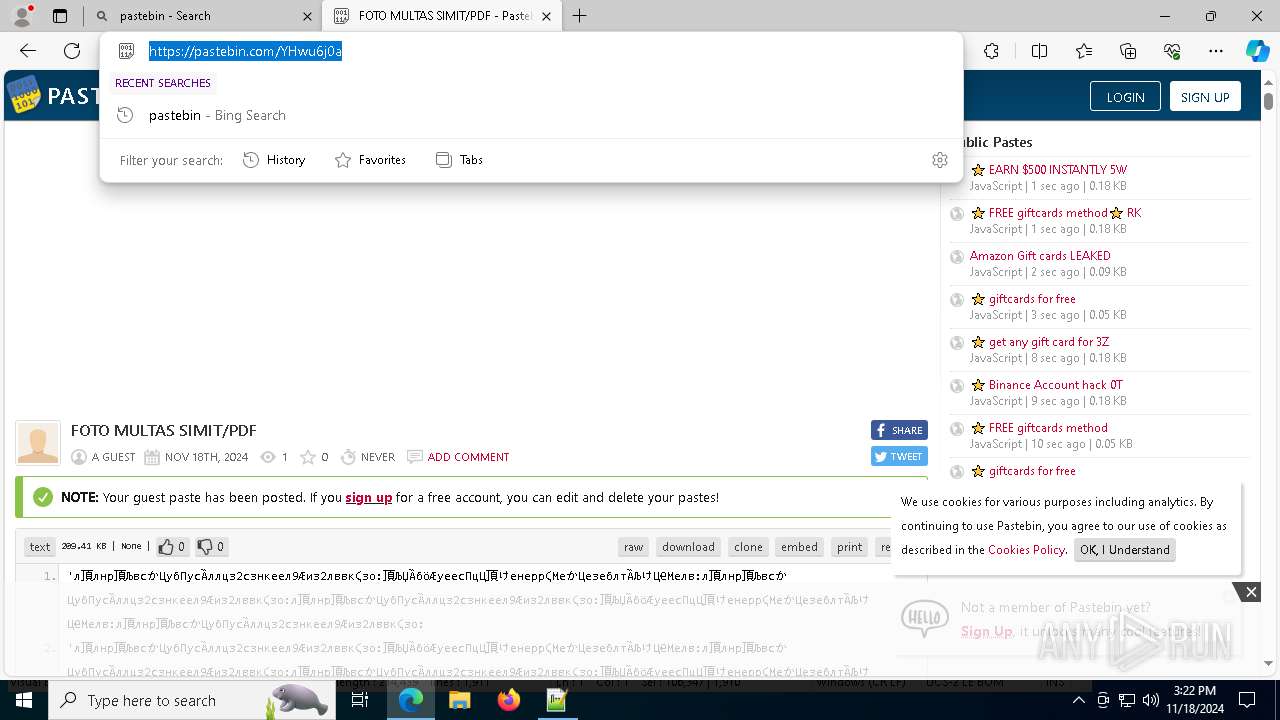The height and width of the screenshot is (720, 1280).
Task: Open 'get any gift card for 3Z' paste
Action: (1049, 342)
